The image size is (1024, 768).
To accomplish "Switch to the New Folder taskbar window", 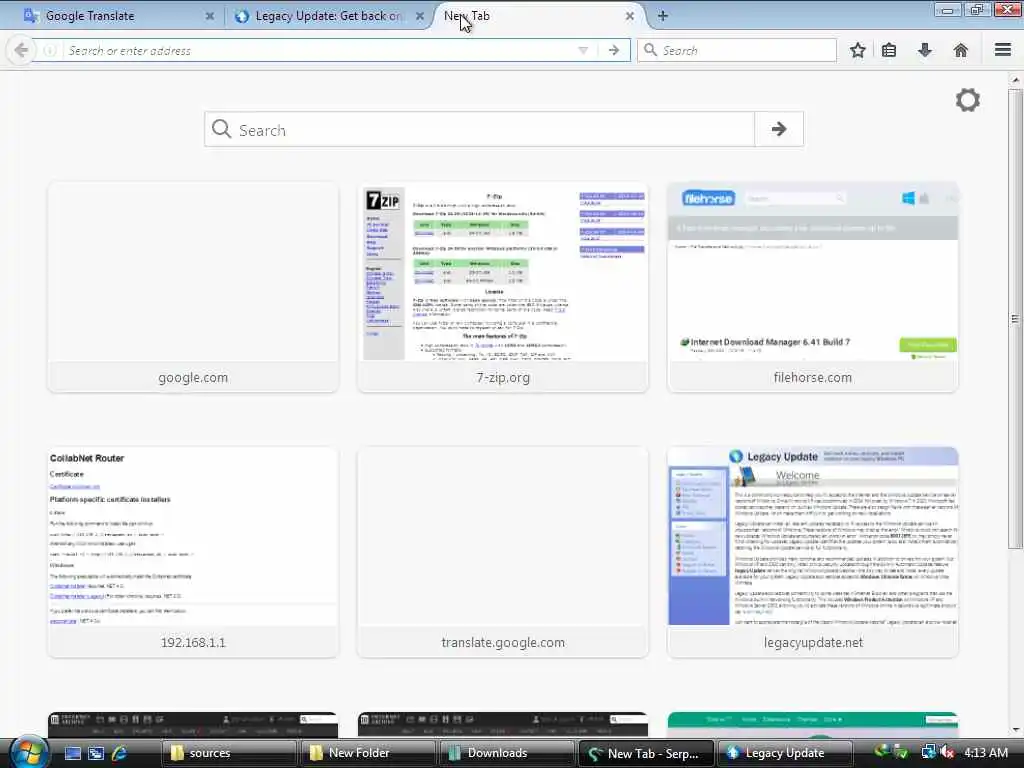I will coord(368,753).
